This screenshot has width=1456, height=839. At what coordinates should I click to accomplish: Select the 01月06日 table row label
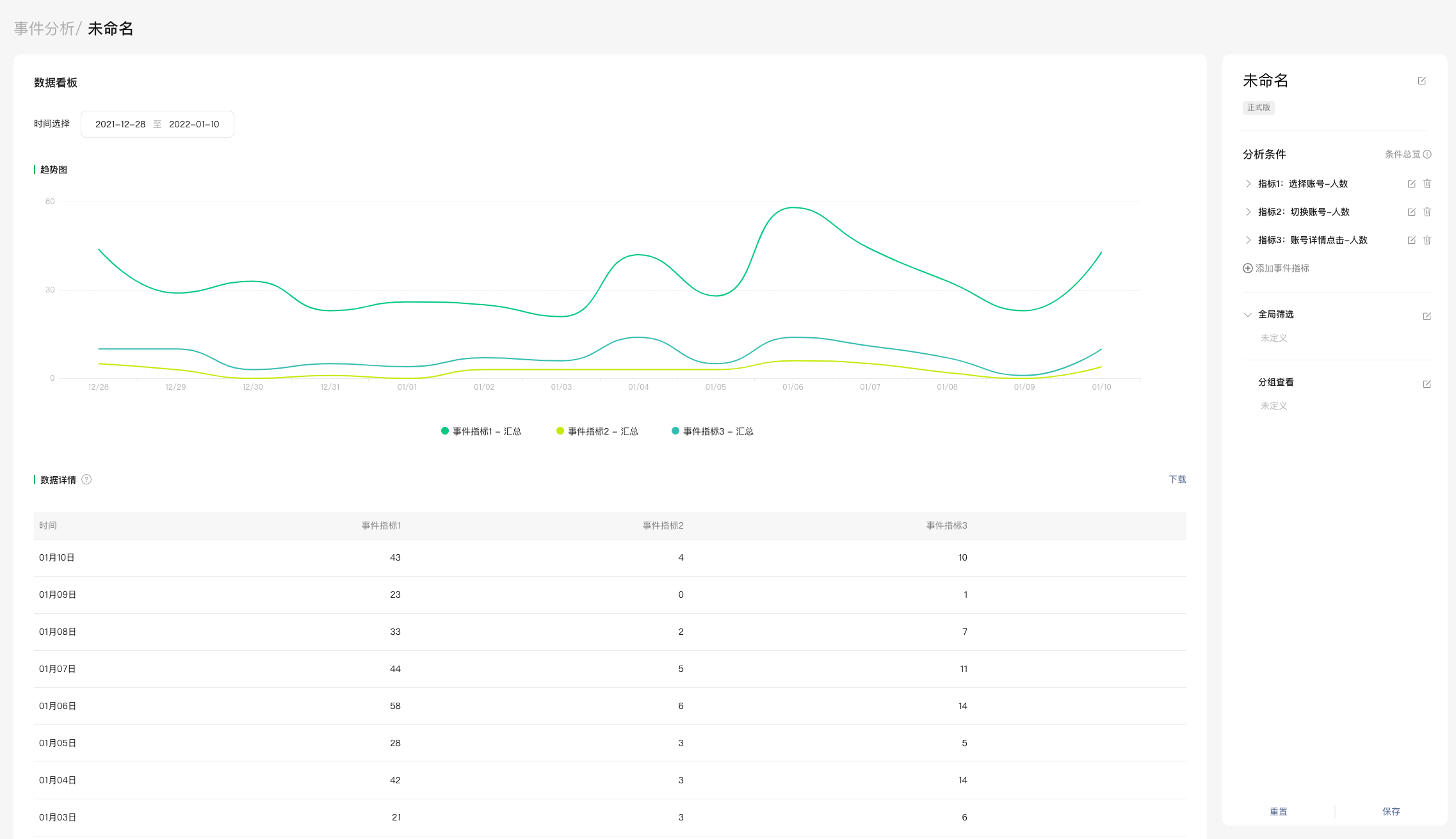point(58,706)
